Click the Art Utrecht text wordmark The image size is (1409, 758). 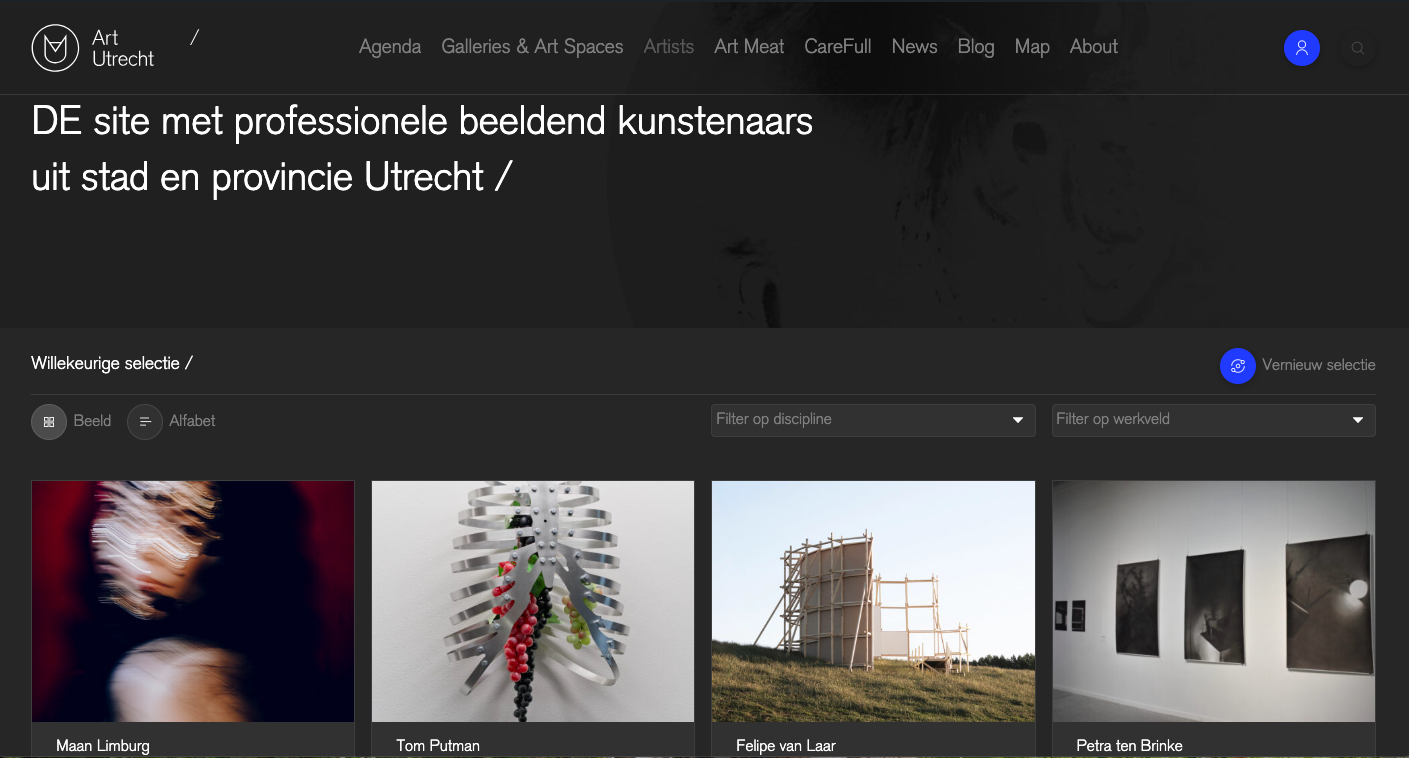point(123,48)
